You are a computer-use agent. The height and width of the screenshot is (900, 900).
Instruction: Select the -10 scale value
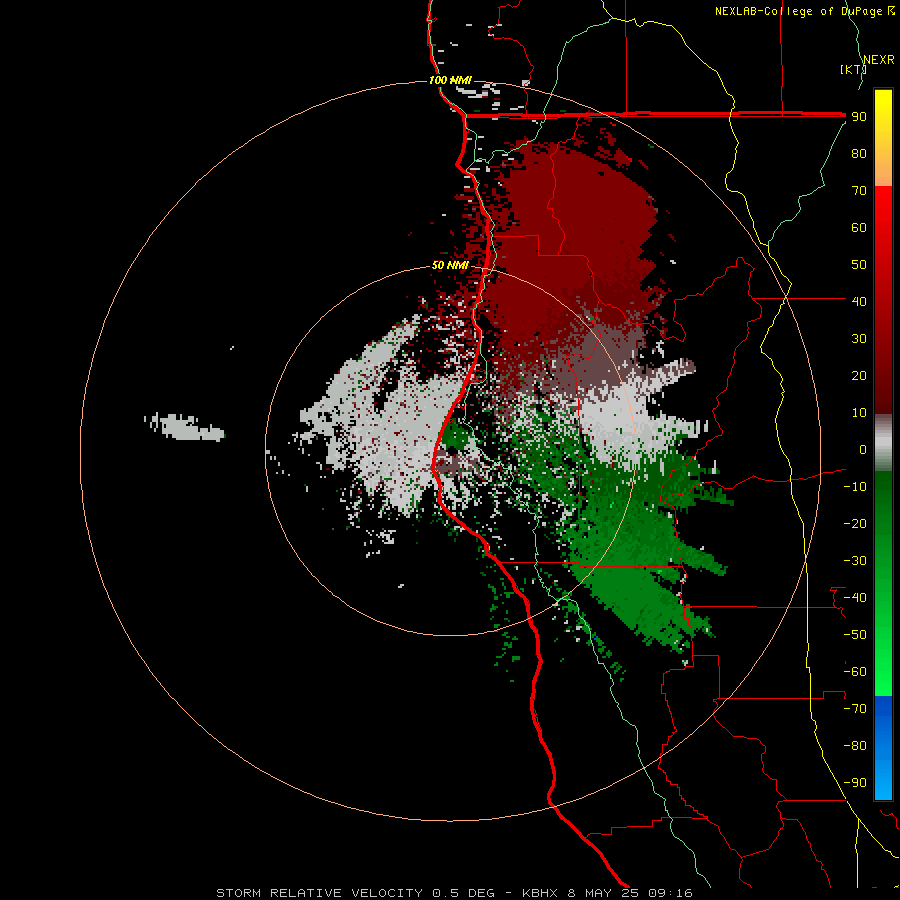pyautogui.click(x=855, y=487)
